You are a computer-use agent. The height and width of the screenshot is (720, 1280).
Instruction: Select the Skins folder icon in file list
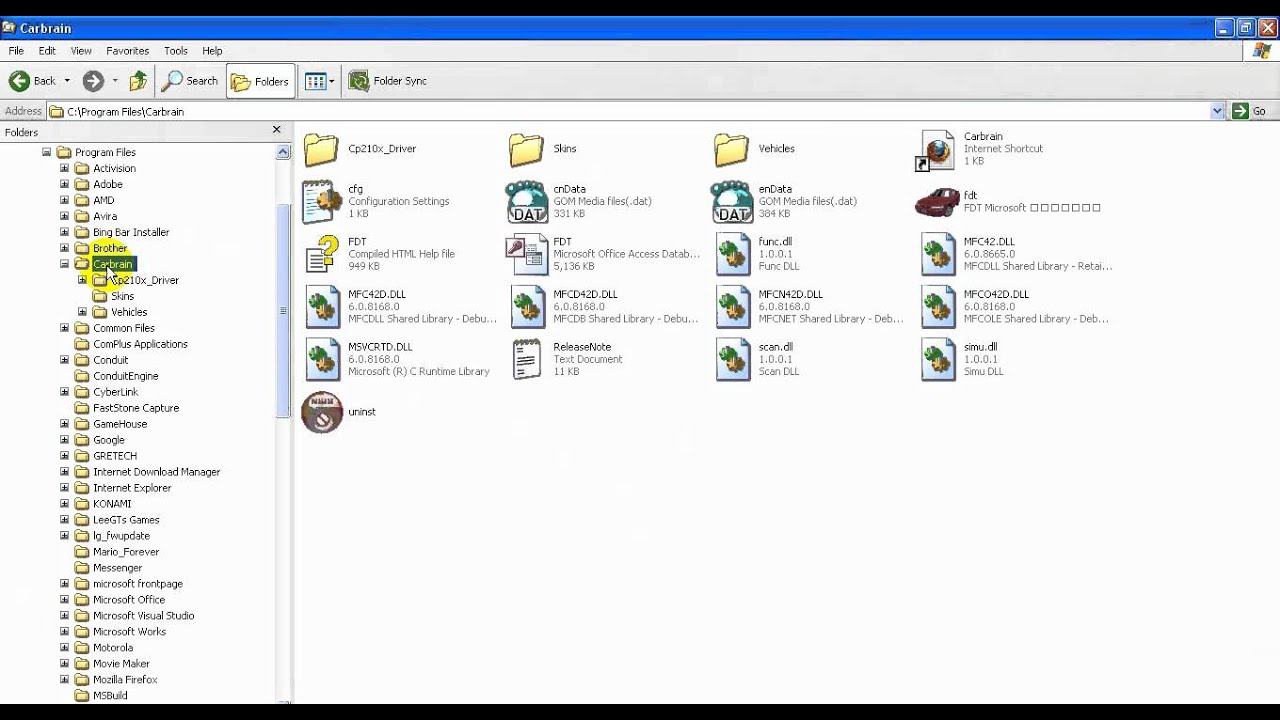click(526, 149)
